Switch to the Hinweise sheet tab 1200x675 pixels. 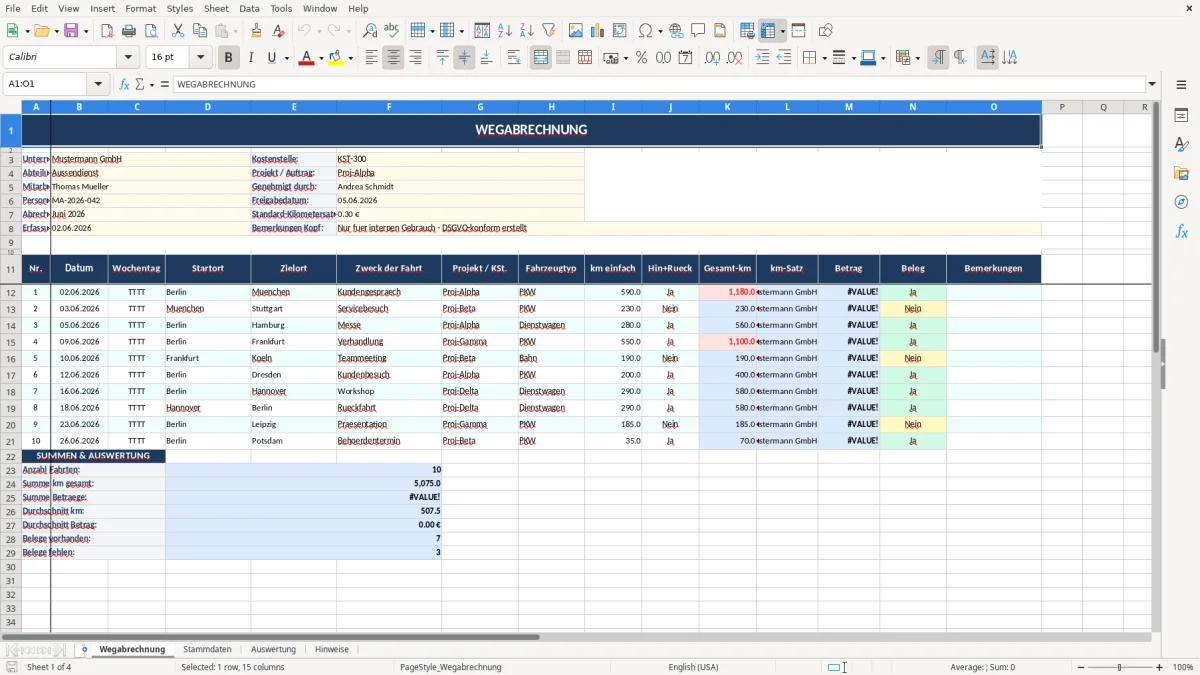pyautogui.click(x=332, y=650)
